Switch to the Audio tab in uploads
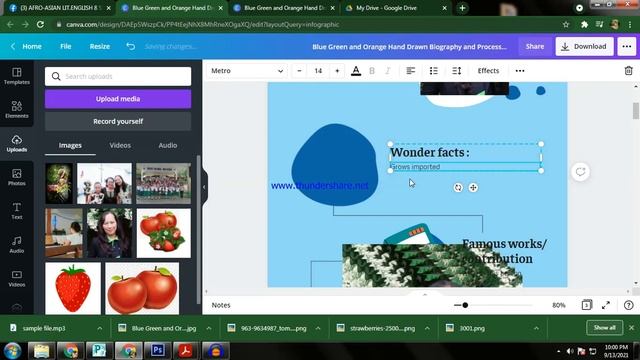 click(168, 145)
